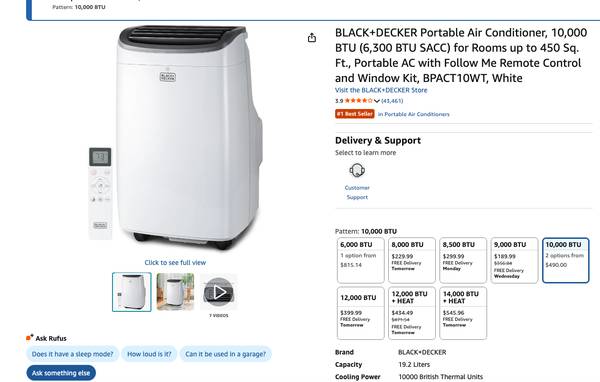The image size is (600, 382).
Task: Play the product videos thumbnail
Action: [218, 292]
